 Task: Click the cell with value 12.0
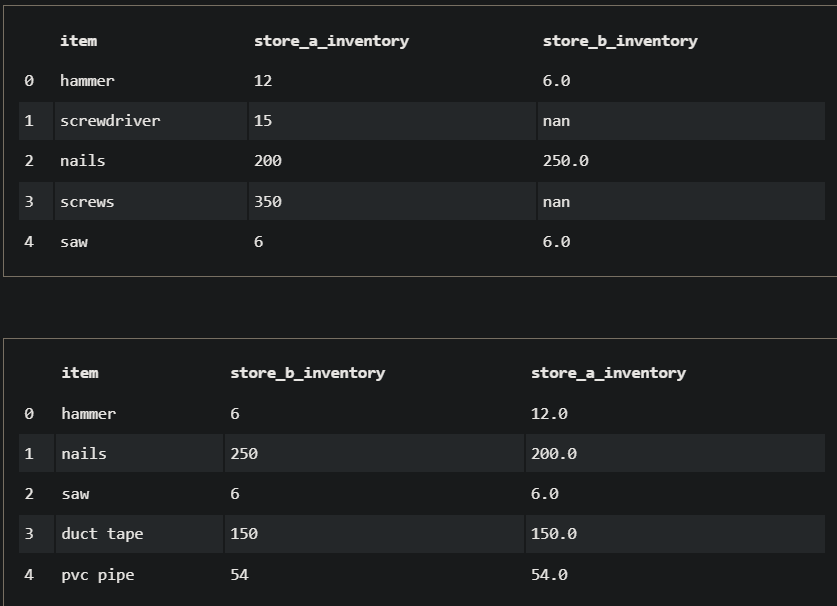549,414
